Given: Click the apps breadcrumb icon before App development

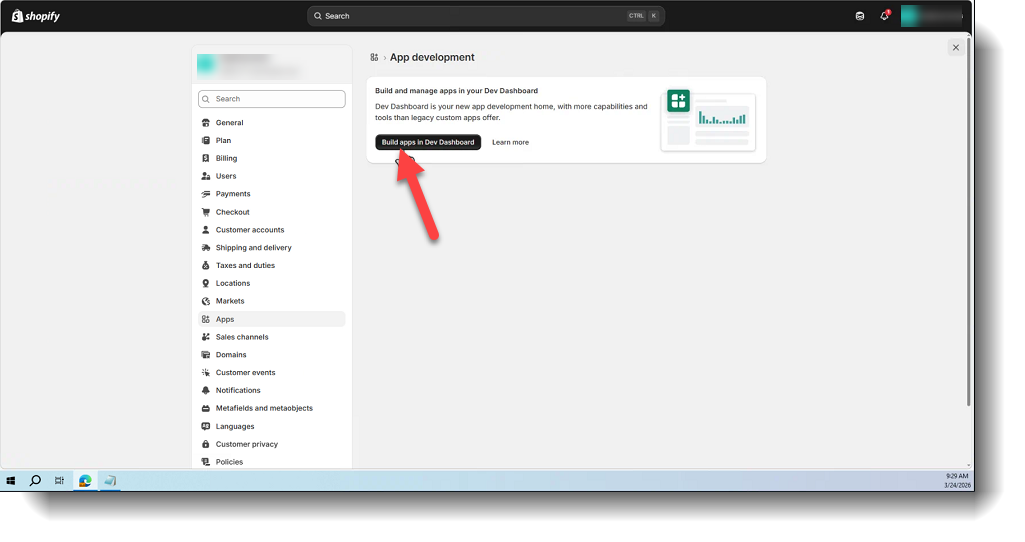Looking at the screenshot, I should tap(374, 58).
